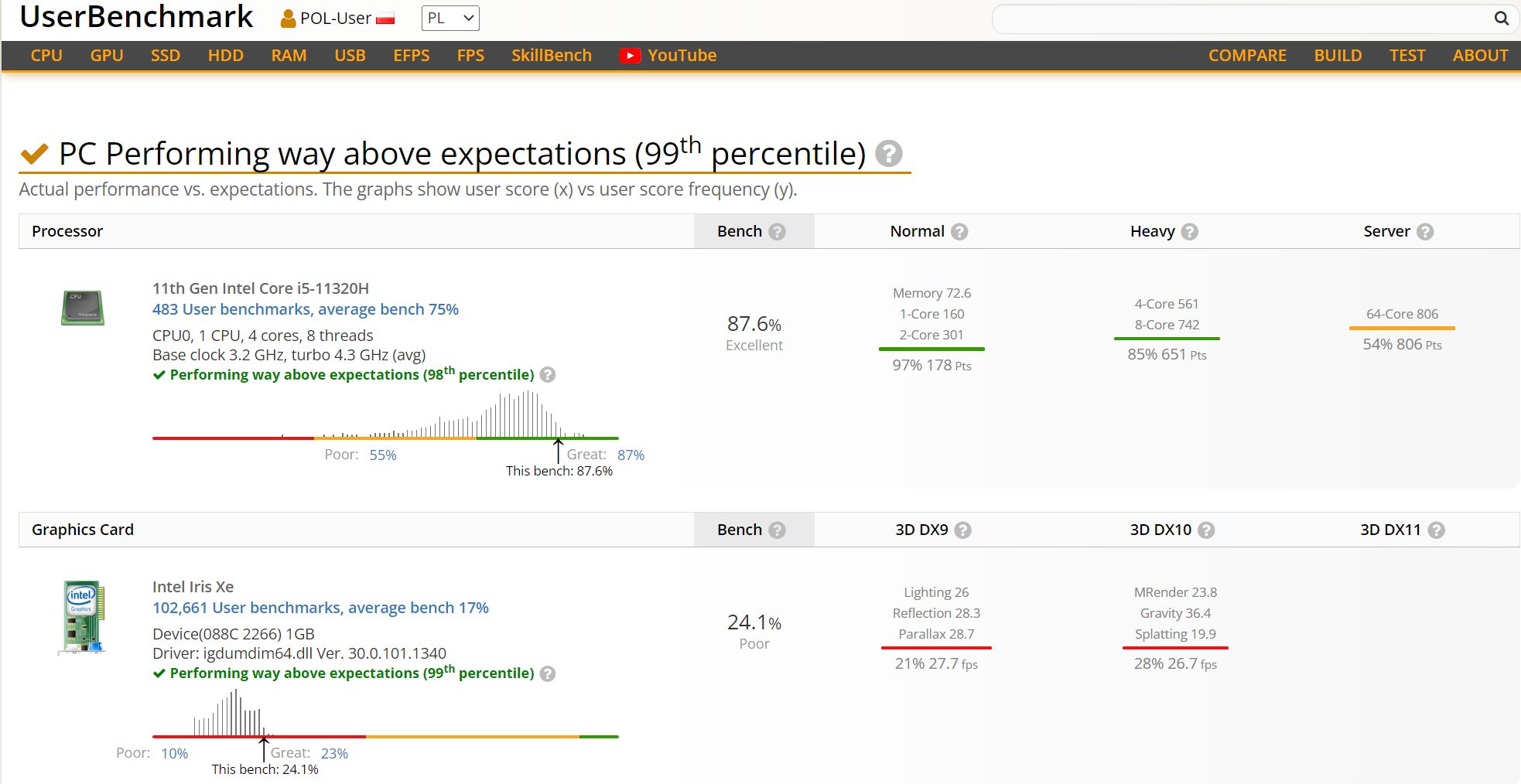Click the UserBenchmark site logo
The width and height of the screenshot is (1521, 784).
tap(136, 17)
